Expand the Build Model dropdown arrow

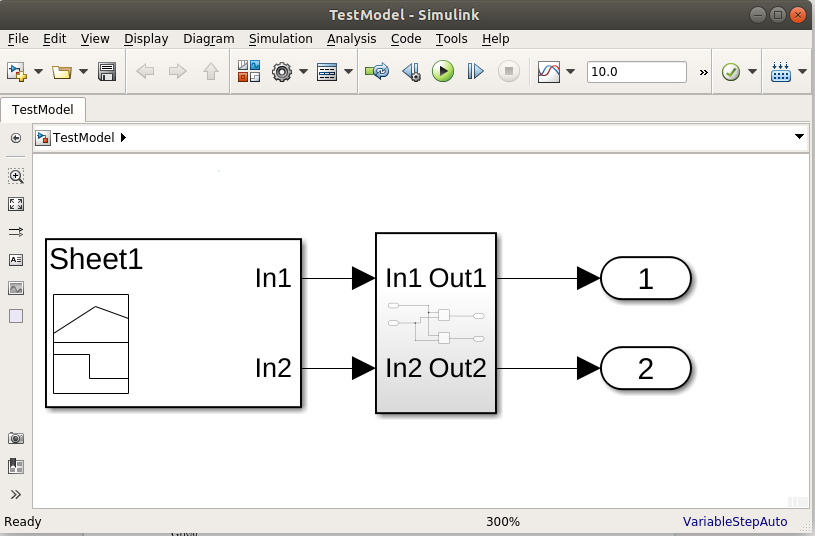point(803,72)
